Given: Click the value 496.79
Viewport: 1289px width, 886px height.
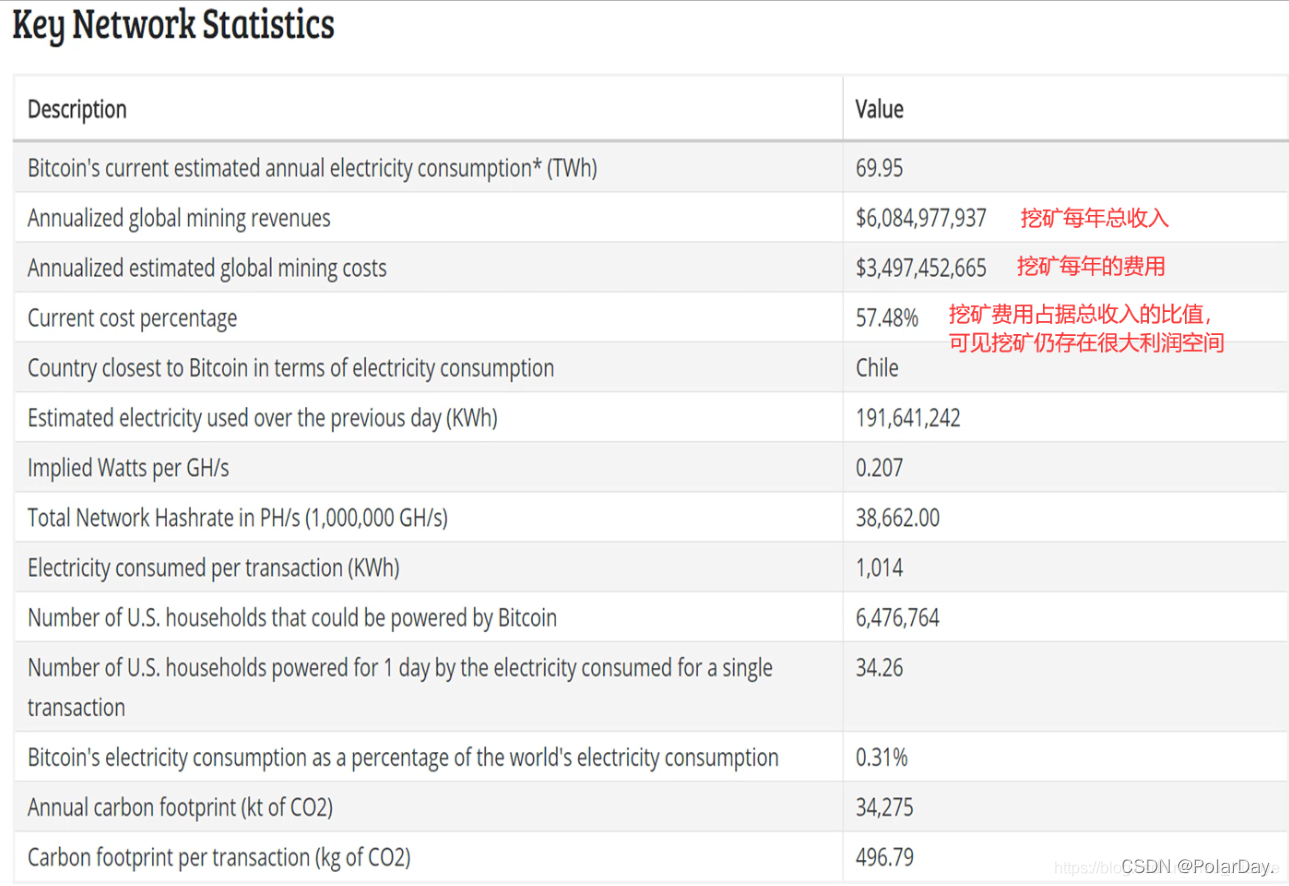Looking at the screenshot, I should pos(884,858).
